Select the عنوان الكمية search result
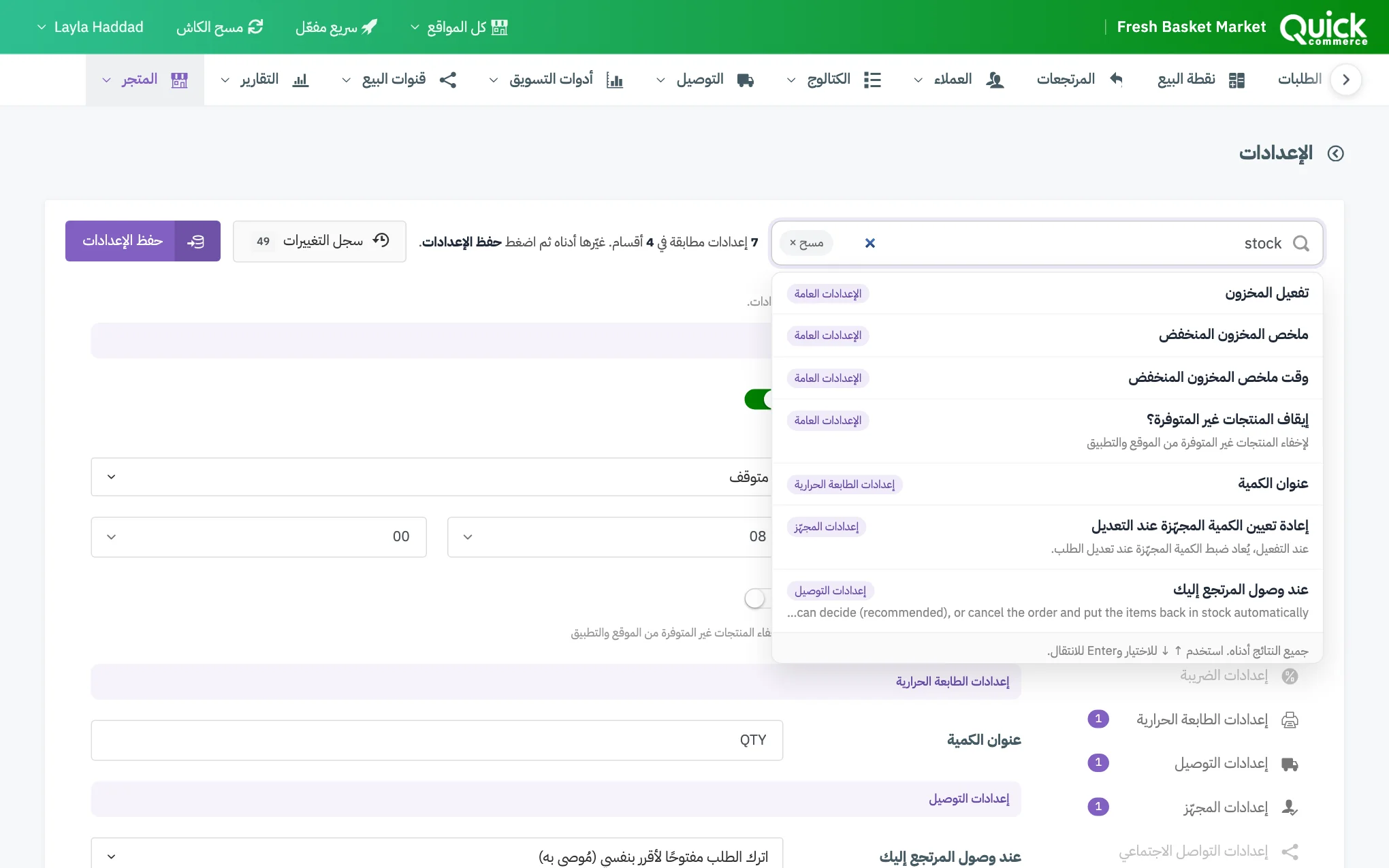Viewport: 1389px width, 868px height. coord(1047,484)
